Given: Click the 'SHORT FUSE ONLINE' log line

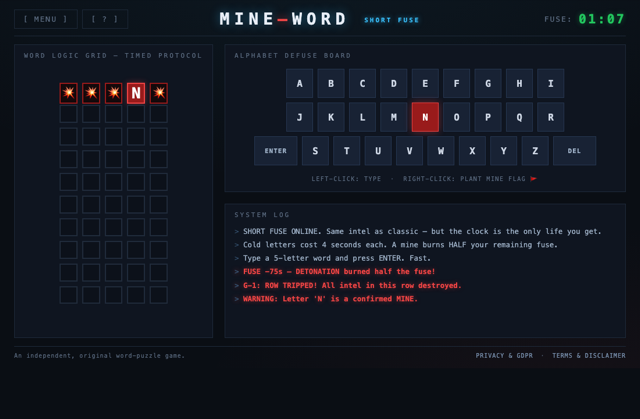Looking at the screenshot, I should [x=422, y=231].
